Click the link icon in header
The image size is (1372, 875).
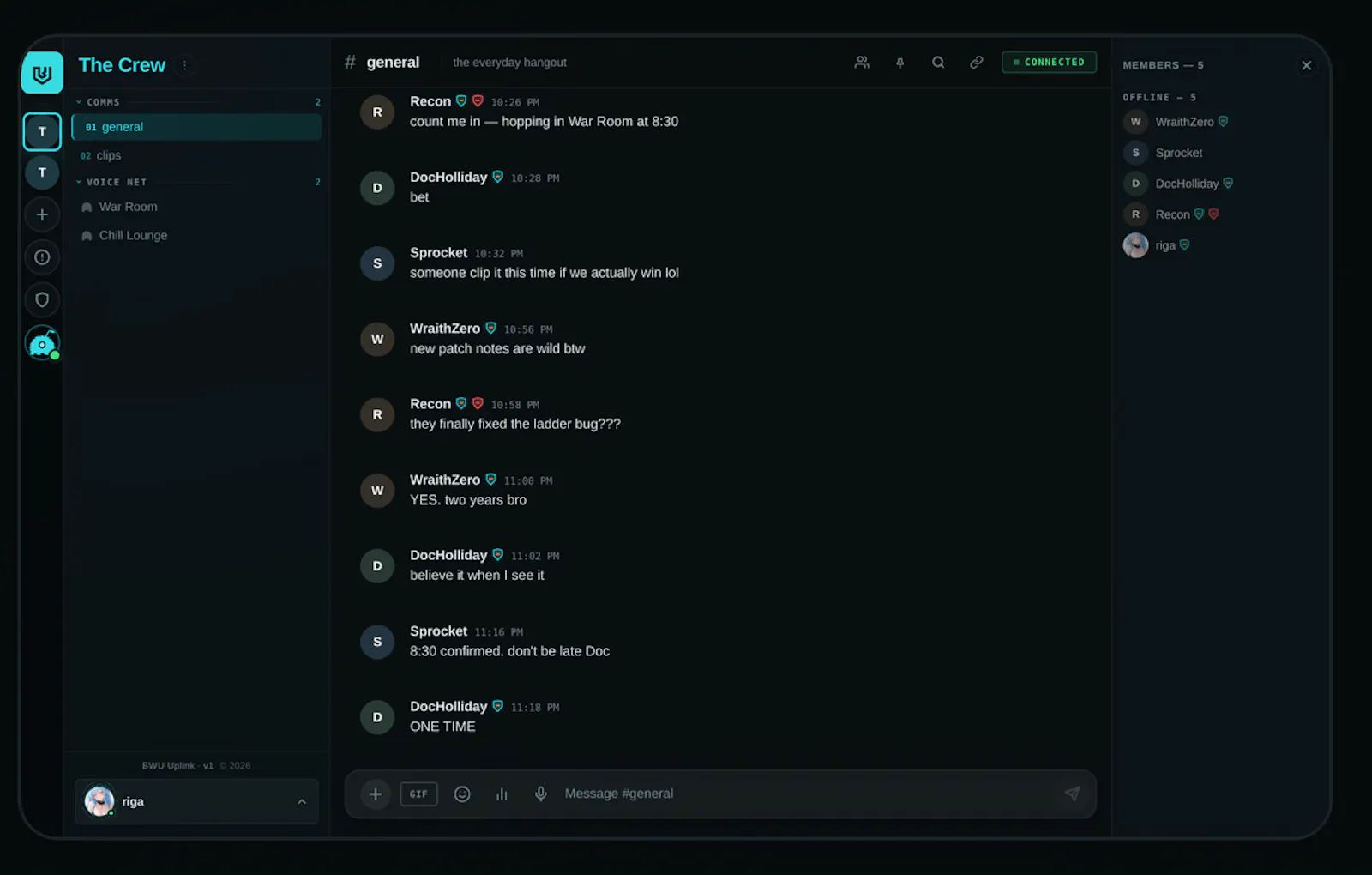coord(976,63)
